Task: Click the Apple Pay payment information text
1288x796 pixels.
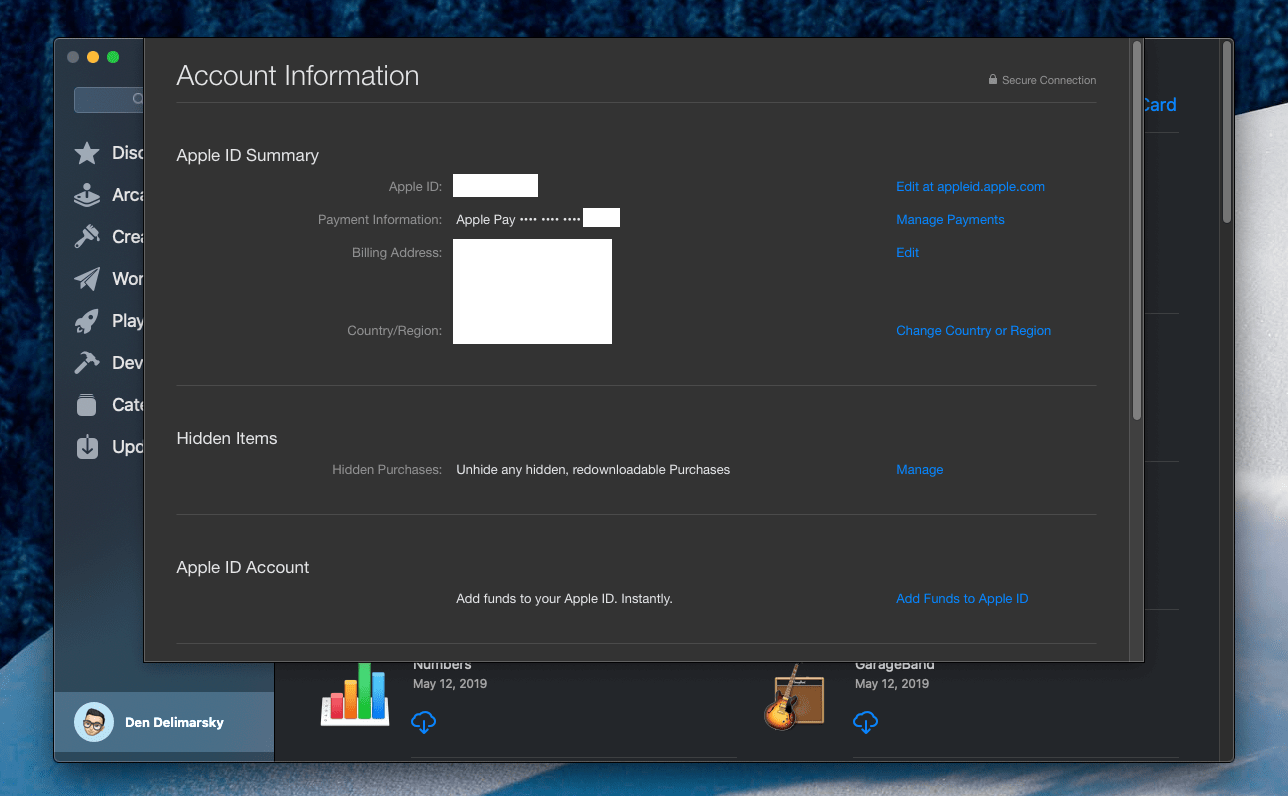Action: [x=518, y=219]
